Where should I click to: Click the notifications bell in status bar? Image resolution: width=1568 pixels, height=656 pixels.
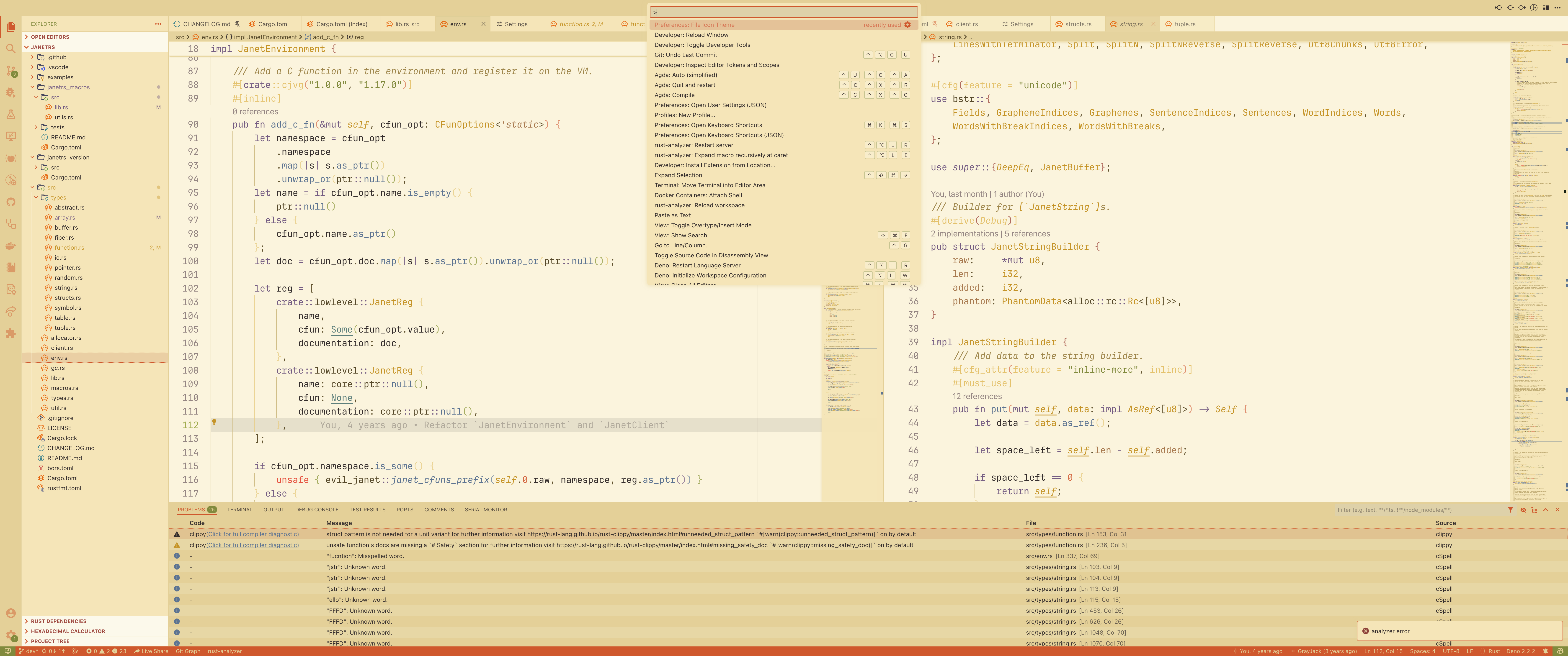pos(1545,651)
